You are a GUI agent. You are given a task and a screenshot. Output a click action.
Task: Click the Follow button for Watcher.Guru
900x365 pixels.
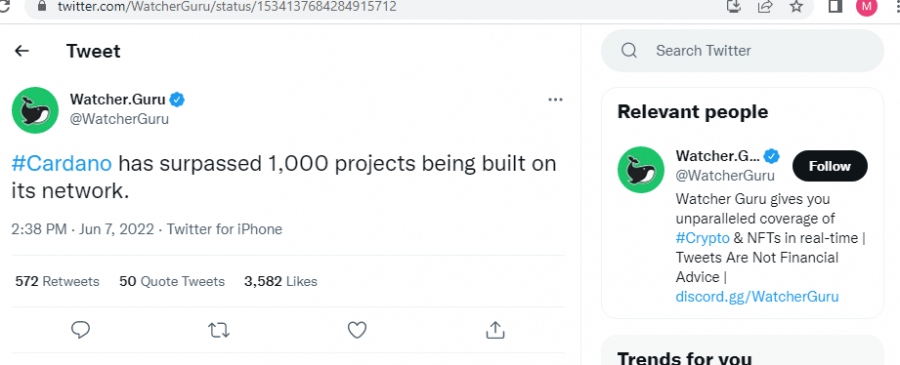click(830, 166)
